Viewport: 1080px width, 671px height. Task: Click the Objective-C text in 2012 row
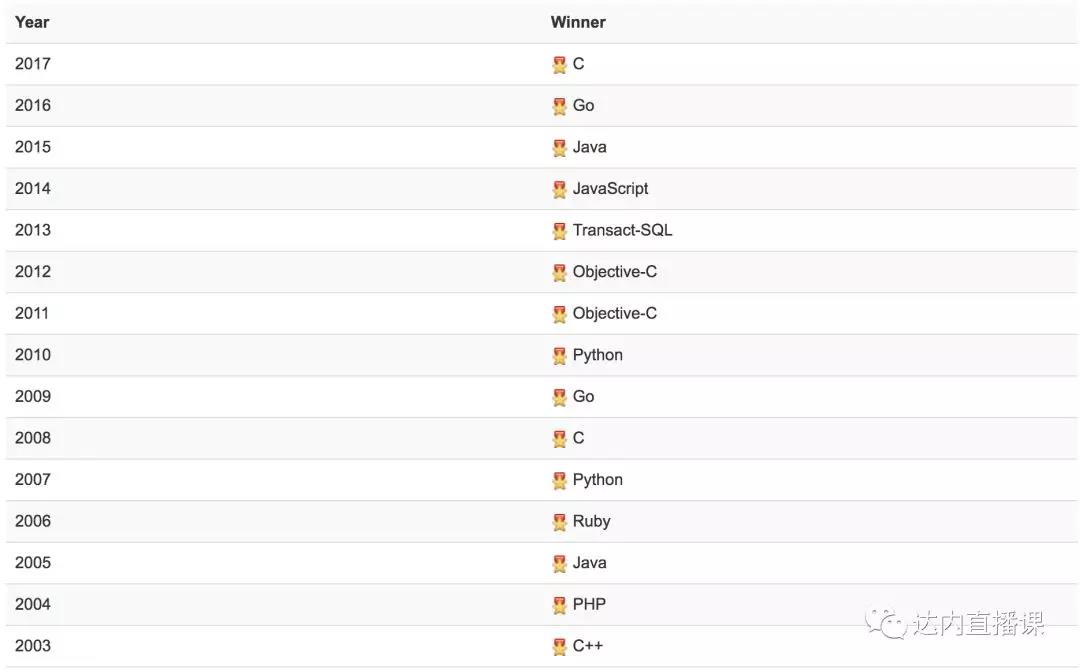pos(614,271)
